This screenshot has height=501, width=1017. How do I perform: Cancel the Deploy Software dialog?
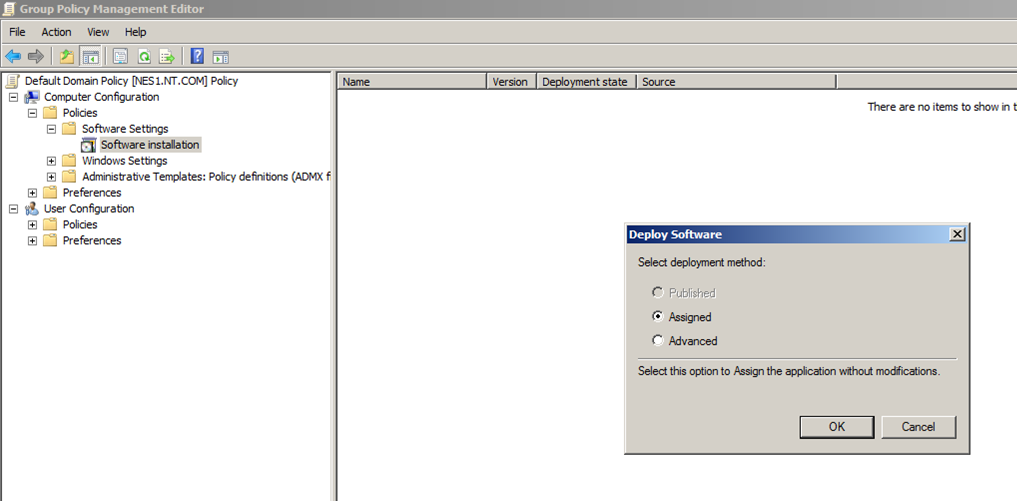coord(918,426)
